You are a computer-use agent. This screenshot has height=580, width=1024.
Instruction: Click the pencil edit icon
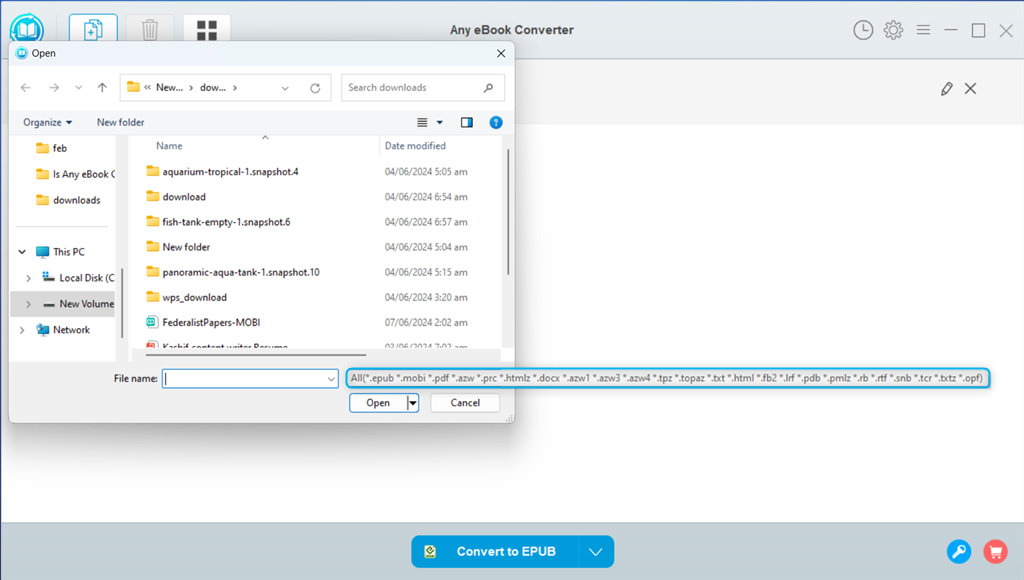point(946,89)
